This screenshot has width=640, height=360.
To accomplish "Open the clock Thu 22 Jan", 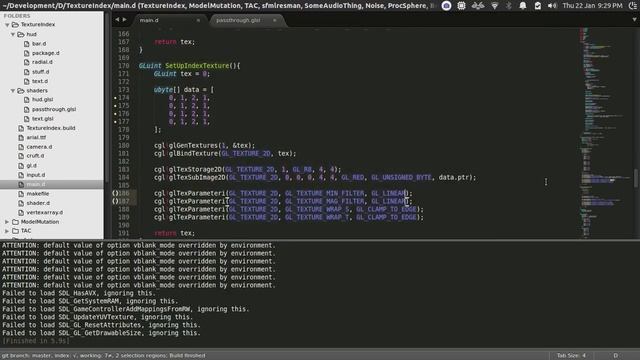I will 592,6.
